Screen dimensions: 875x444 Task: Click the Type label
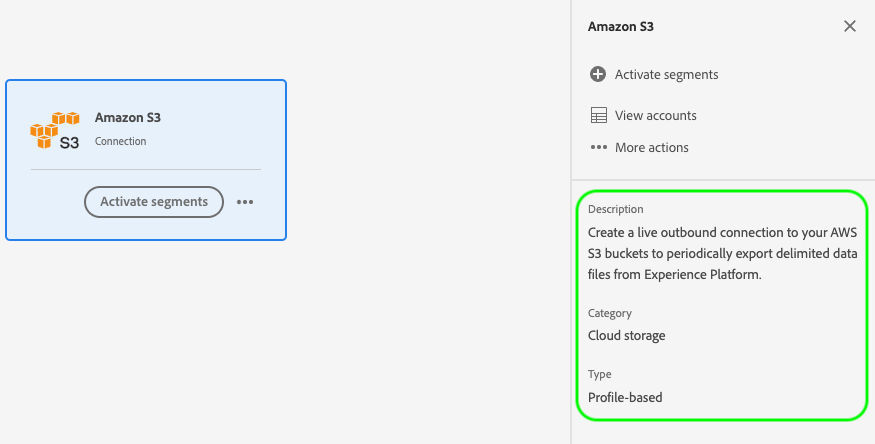coord(600,374)
